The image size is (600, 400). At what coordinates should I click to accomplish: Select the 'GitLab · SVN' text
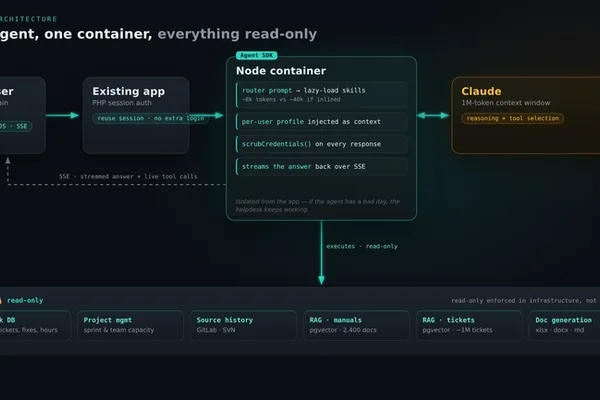[x=216, y=330]
